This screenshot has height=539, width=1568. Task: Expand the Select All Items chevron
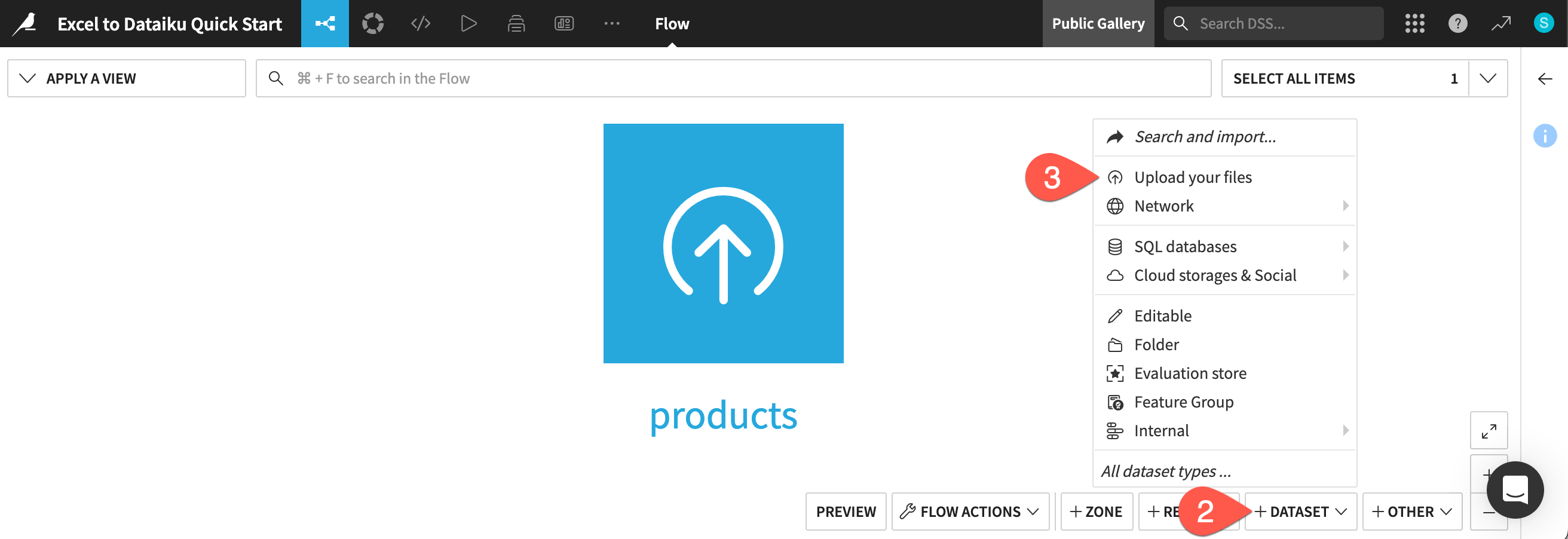click(1488, 78)
